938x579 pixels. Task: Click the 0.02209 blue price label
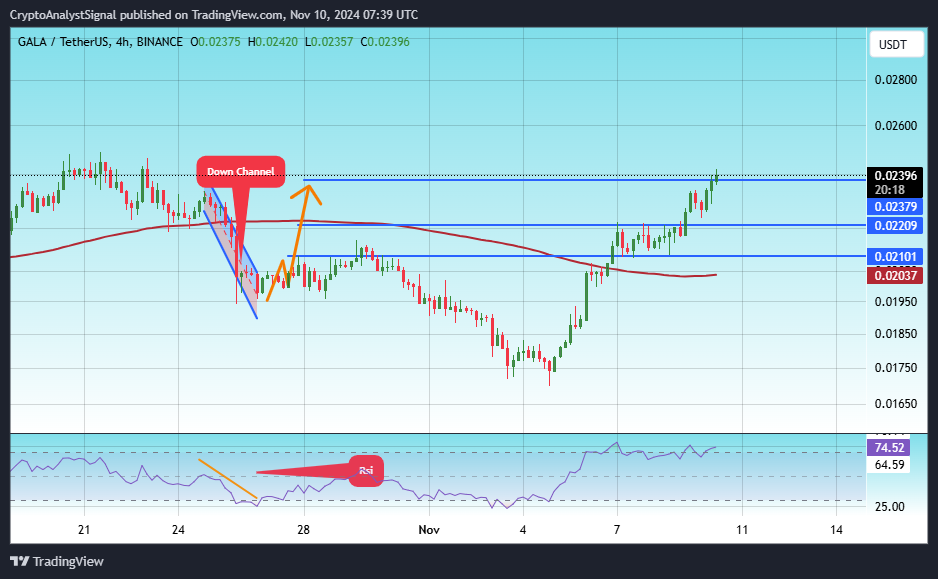coord(895,225)
